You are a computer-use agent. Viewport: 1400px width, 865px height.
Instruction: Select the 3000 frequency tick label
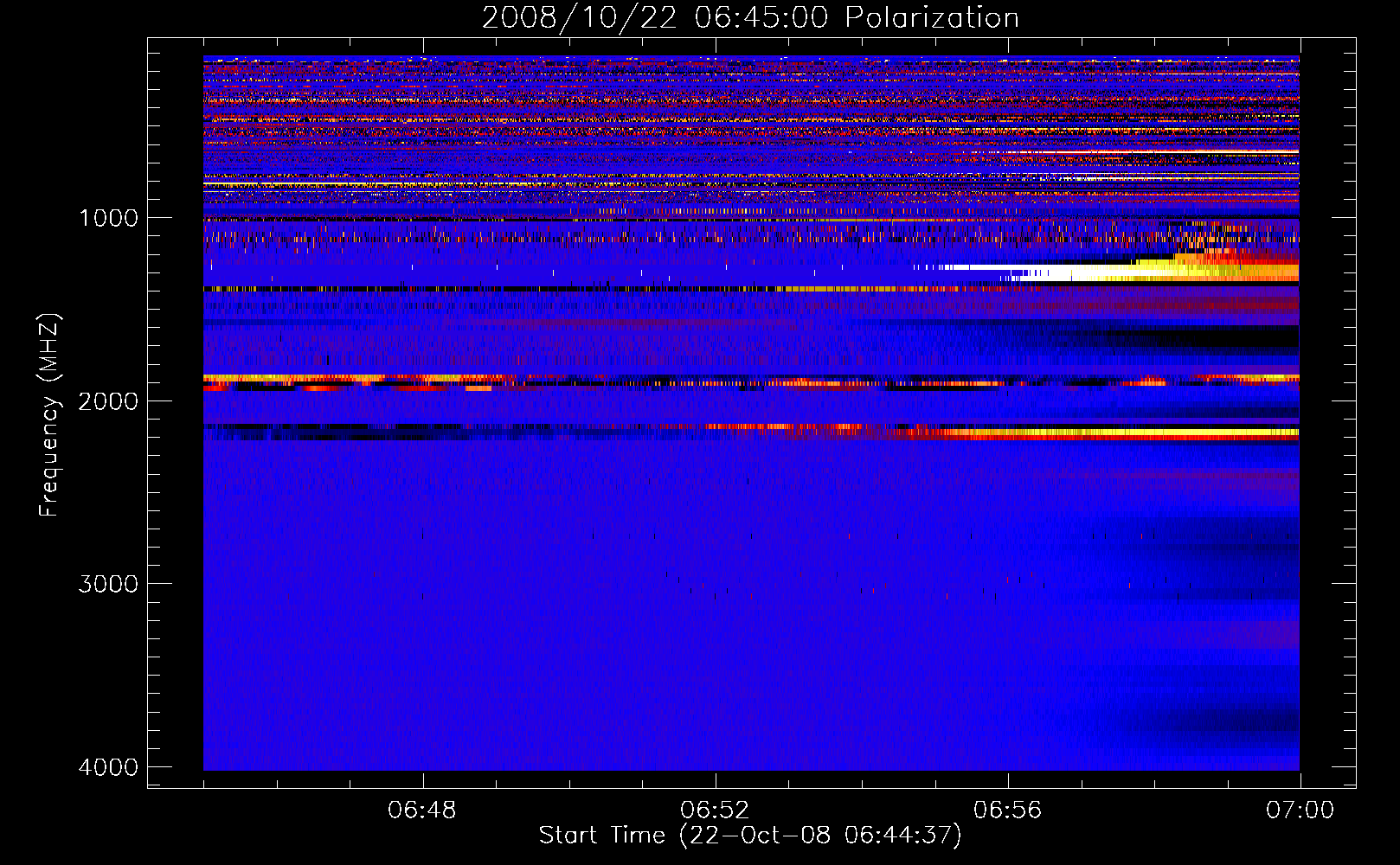[109, 584]
